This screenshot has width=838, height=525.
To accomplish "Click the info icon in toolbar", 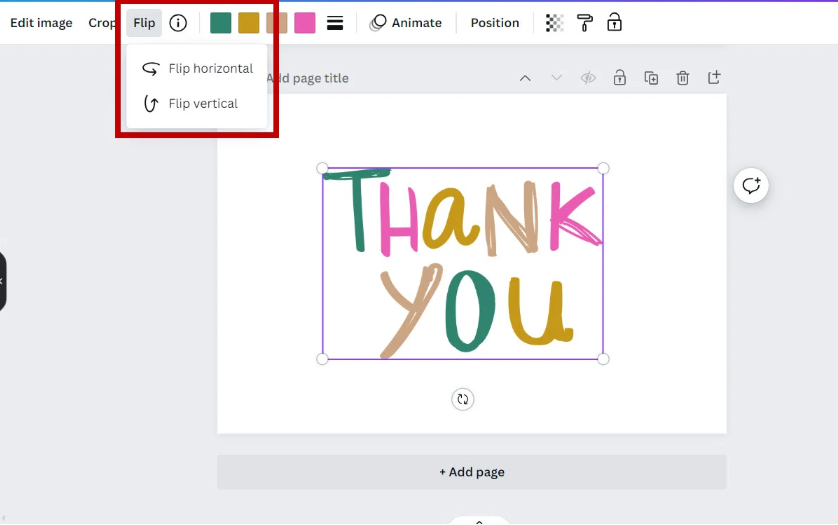I will click(178, 23).
